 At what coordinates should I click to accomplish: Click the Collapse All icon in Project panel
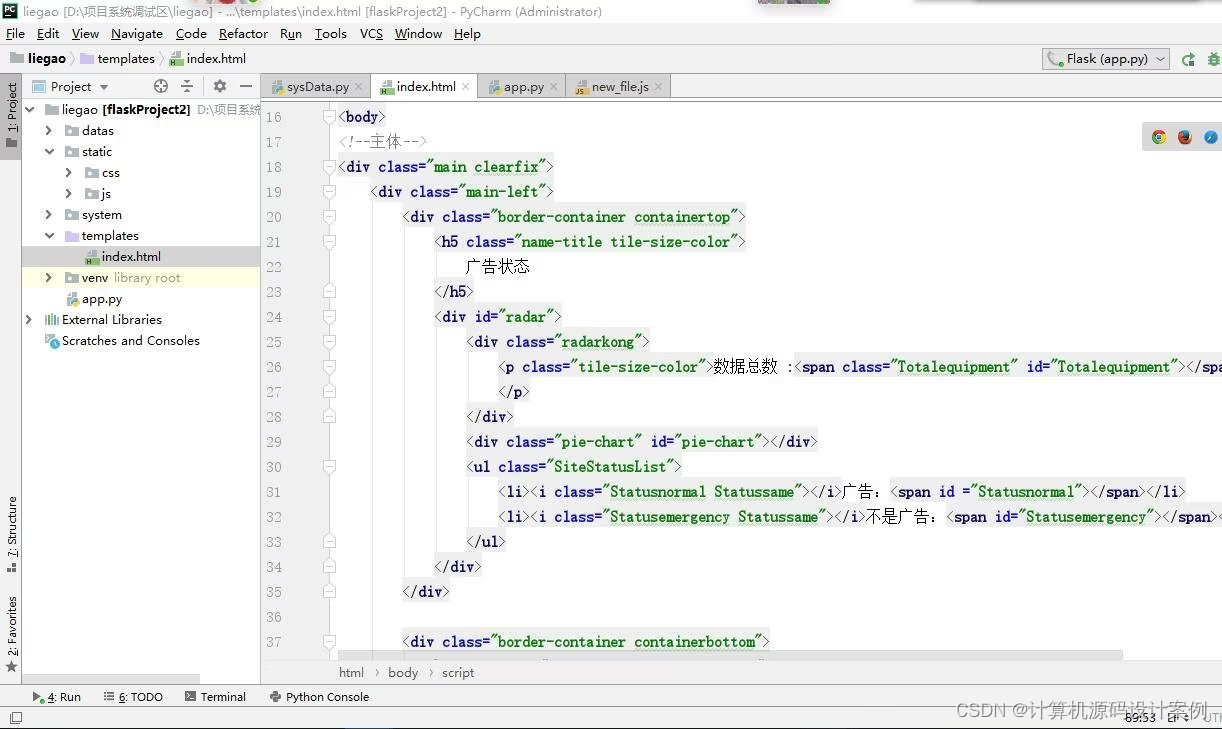[x=187, y=86]
